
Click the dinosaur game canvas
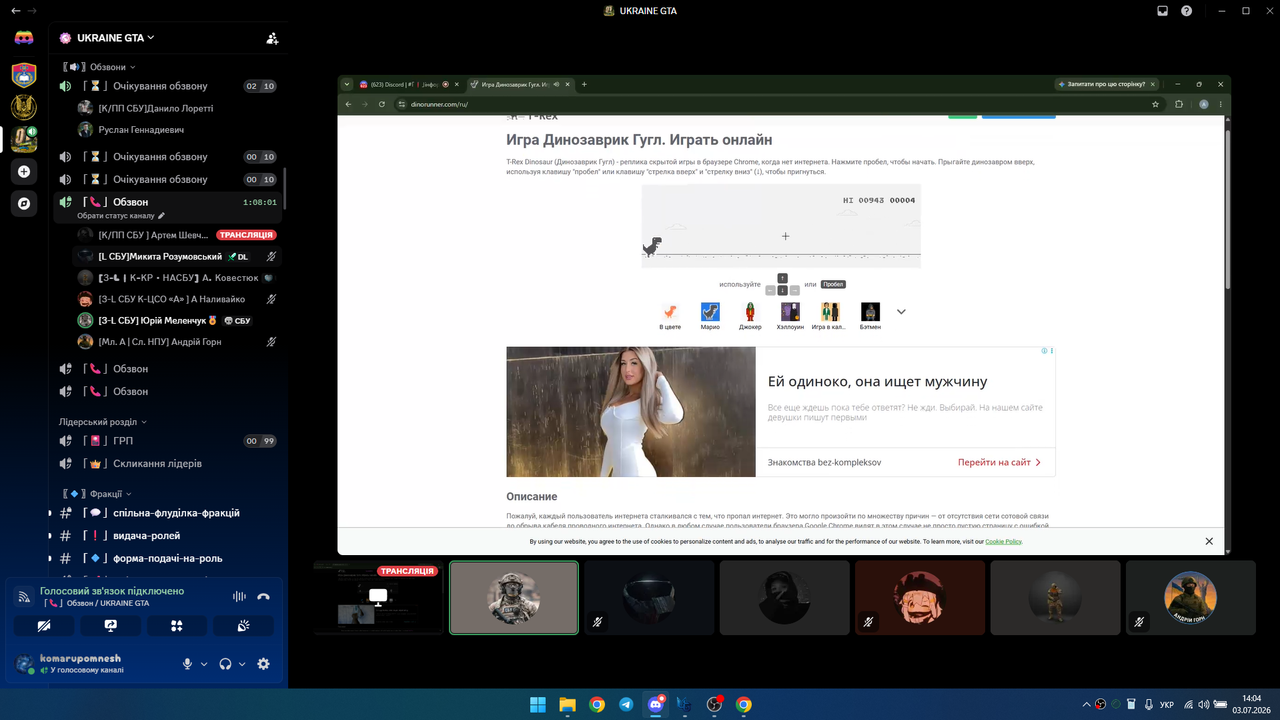click(781, 226)
